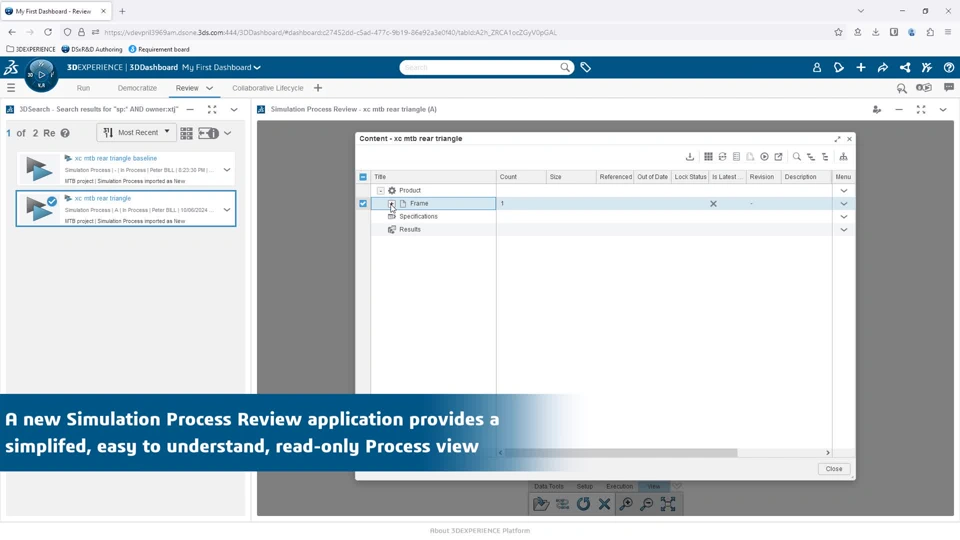Screen dimensions: 960x540
Task: Deselect the checked xc mtb rear triangle result
Action: 52,201
